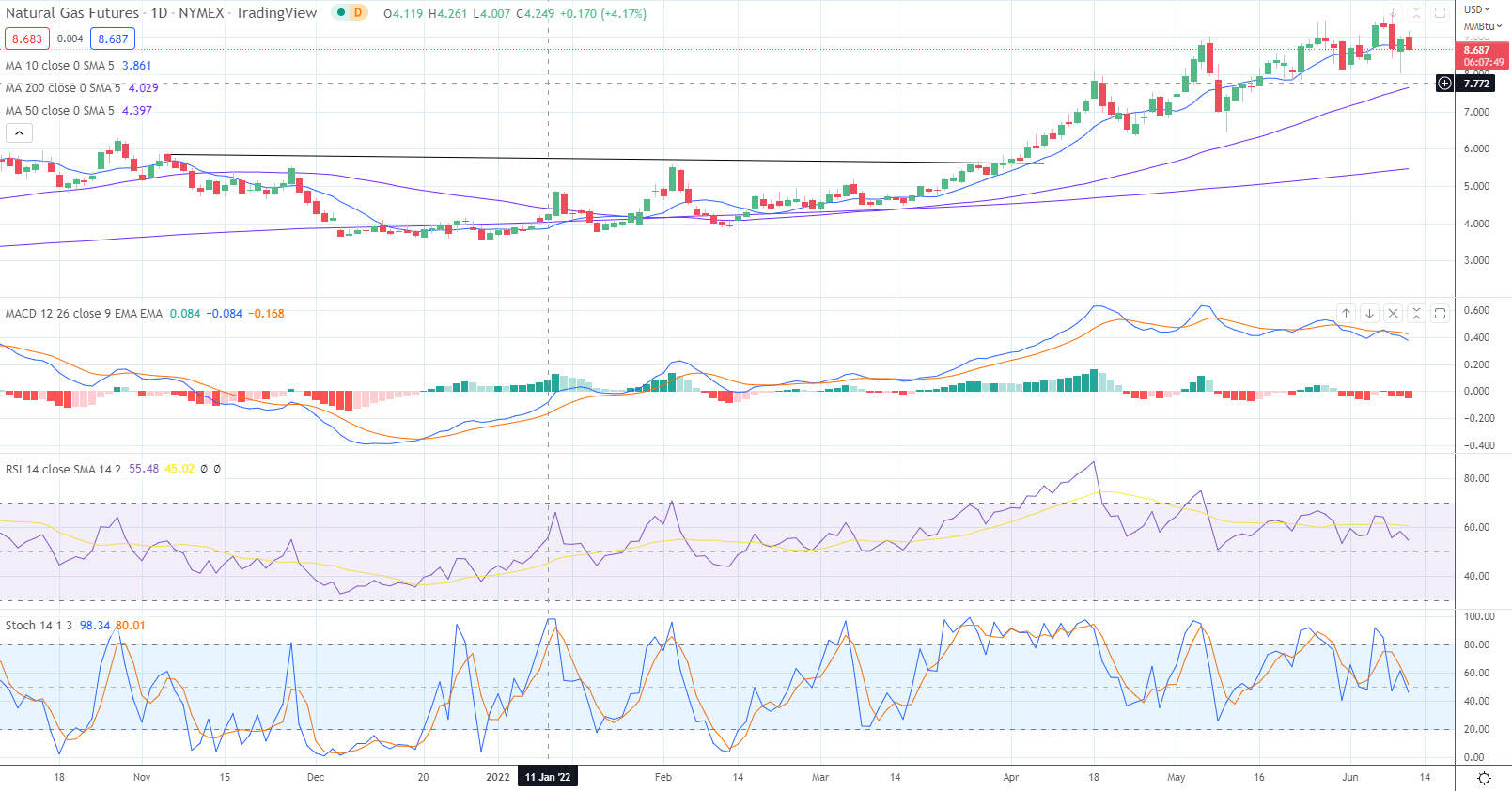The height and width of the screenshot is (791, 1512).
Task: Click the red 8.687 current price label
Action: [1481, 55]
